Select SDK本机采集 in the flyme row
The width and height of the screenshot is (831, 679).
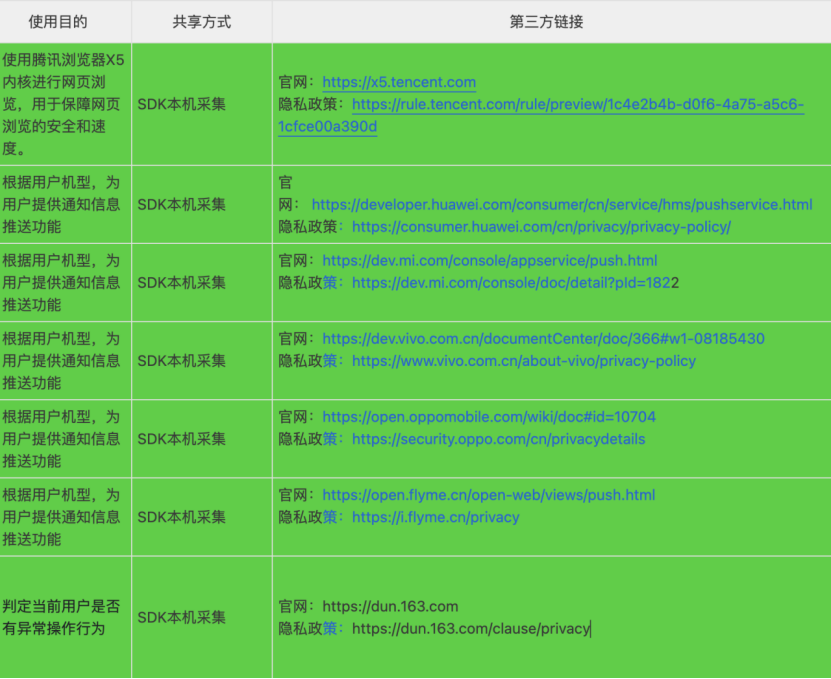click(x=182, y=517)
